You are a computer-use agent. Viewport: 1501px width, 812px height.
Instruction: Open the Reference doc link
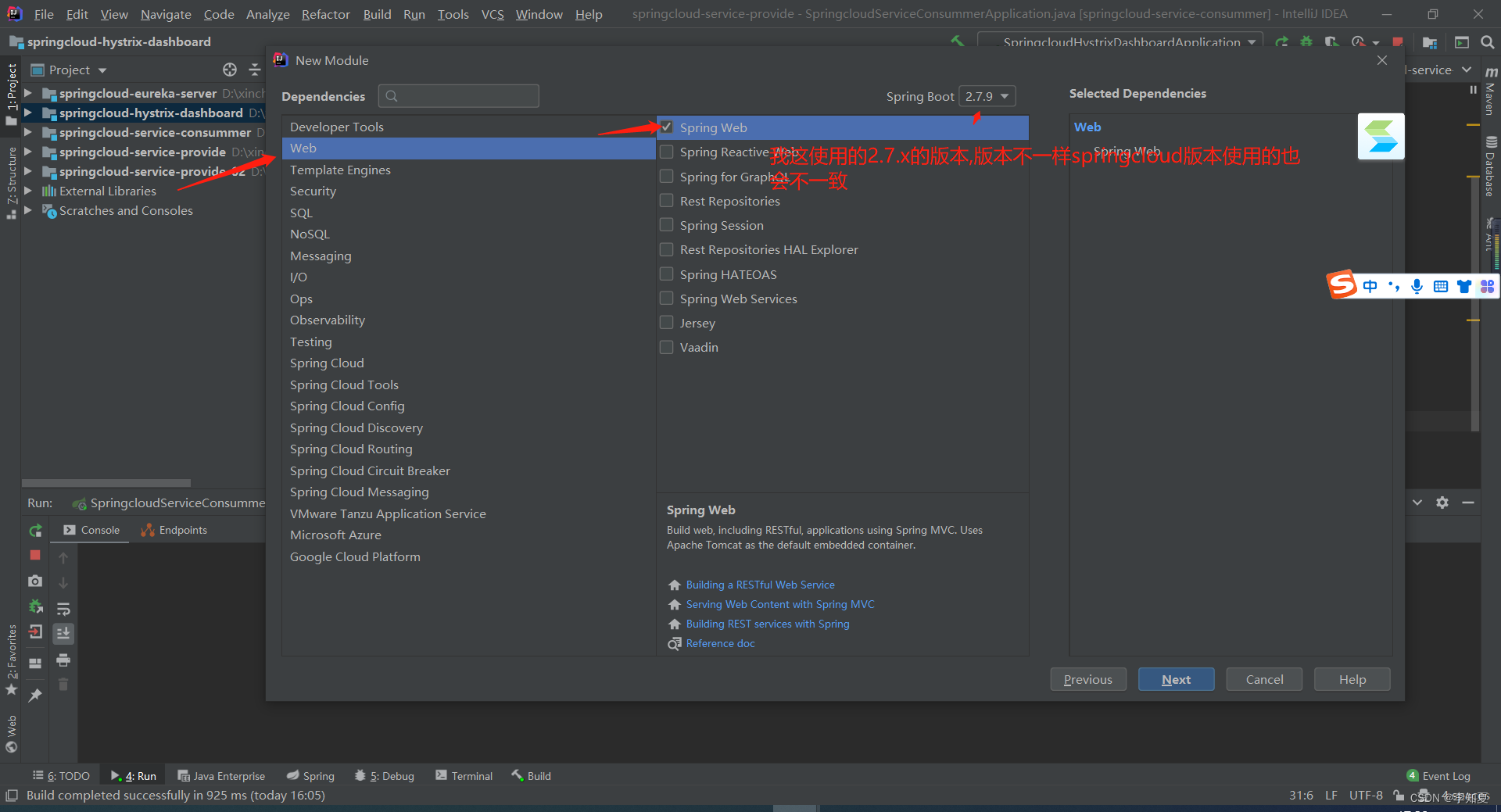[x=720, y=643]
